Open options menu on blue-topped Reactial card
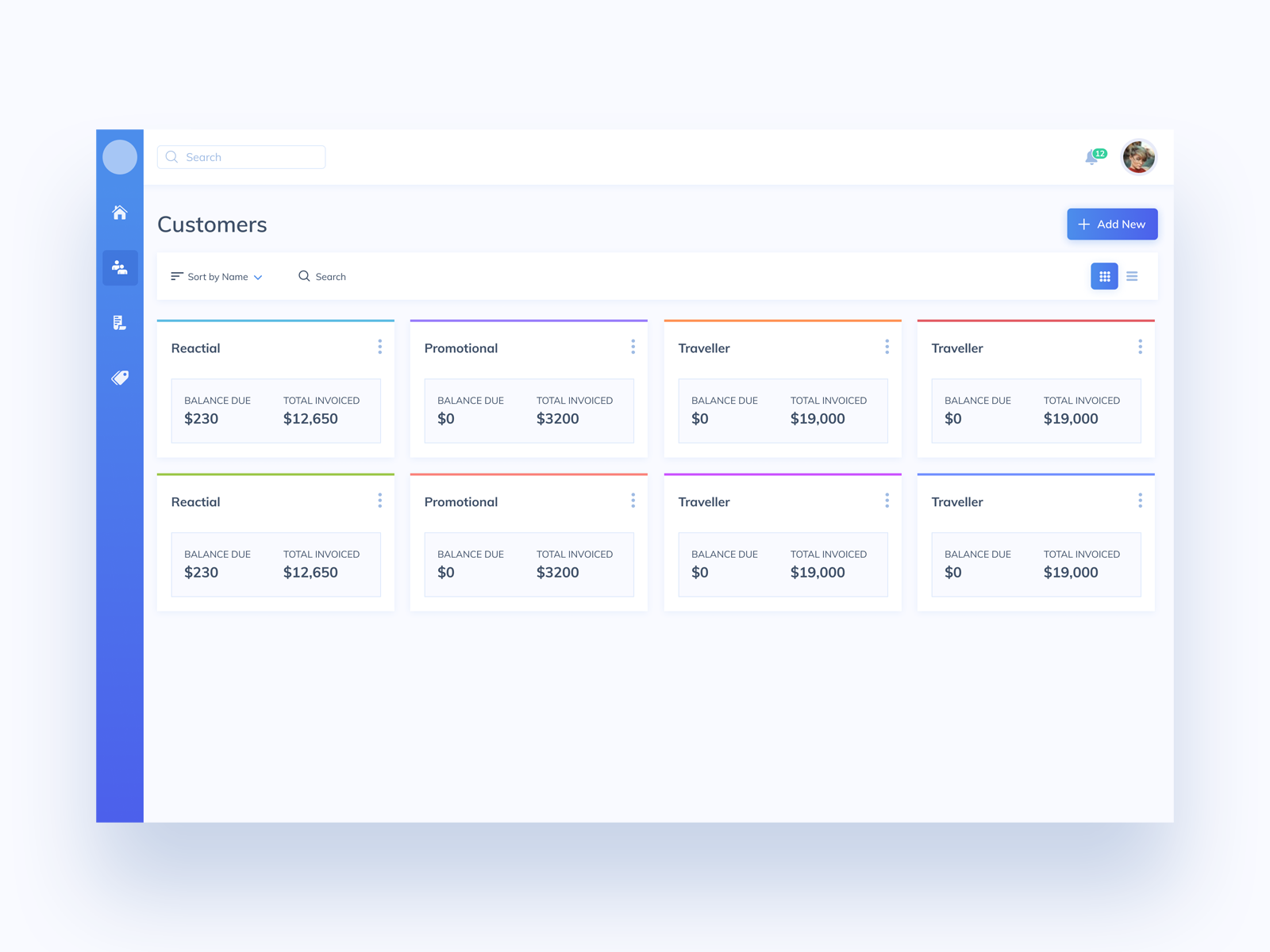 (380, 347)
